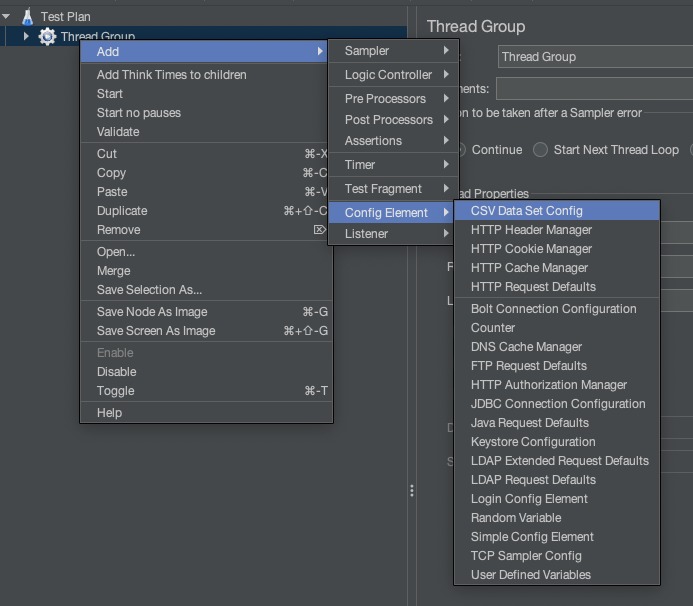This screenshot has height=606, width=693.
Task: Select Start Next Thread Loop radio button
Action: (x=540, y=150)
